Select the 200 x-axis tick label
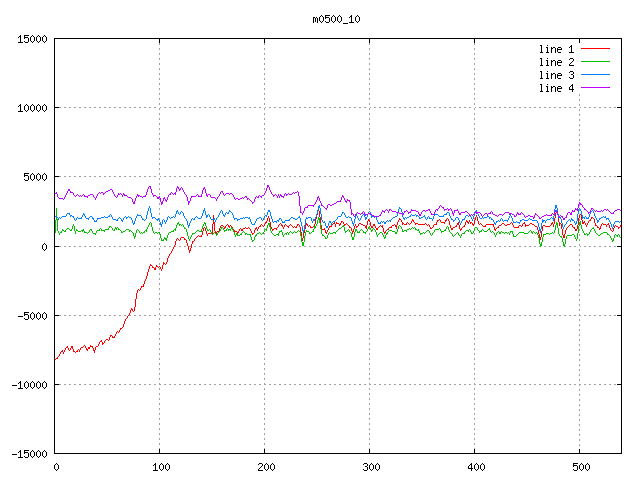The width and height of the screenshot is (640, 480). pos(264,467)
